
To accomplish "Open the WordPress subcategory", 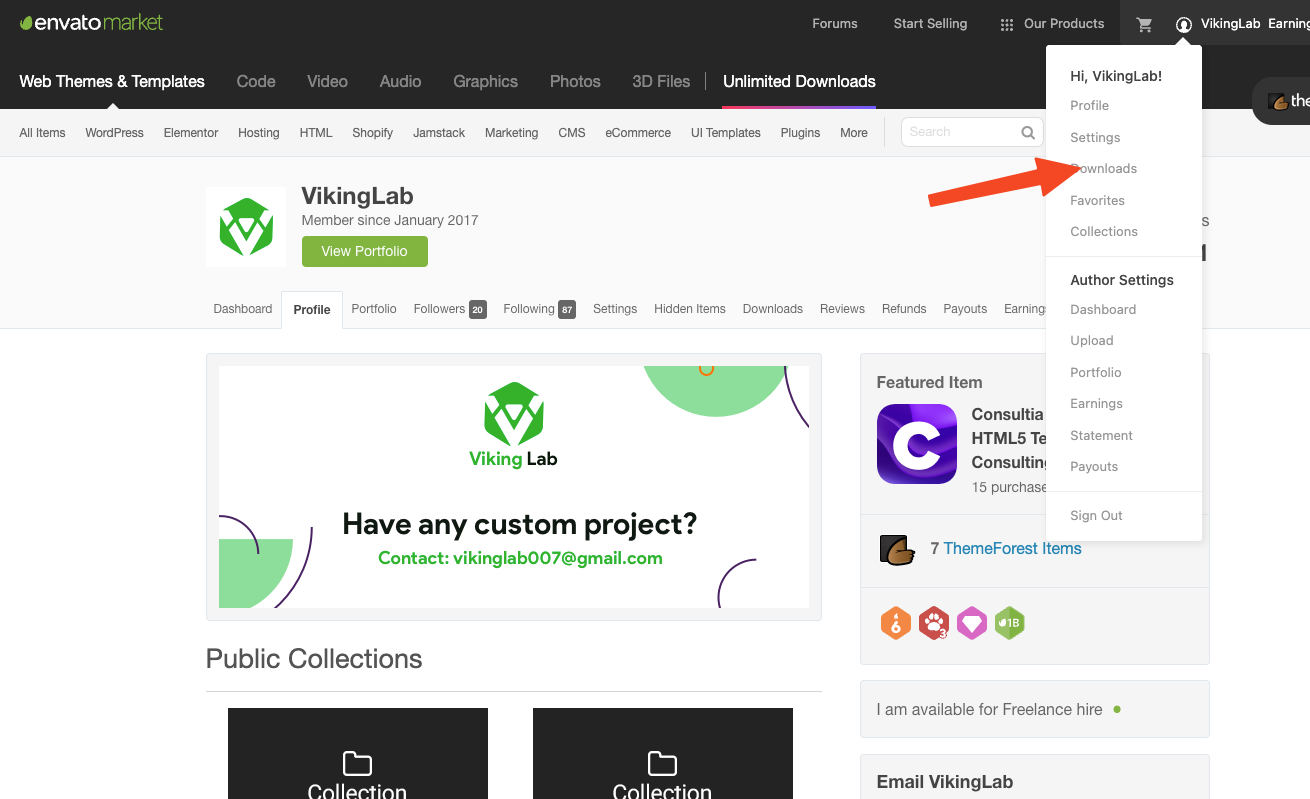I will pyautogui.click(x=114, y=133).
